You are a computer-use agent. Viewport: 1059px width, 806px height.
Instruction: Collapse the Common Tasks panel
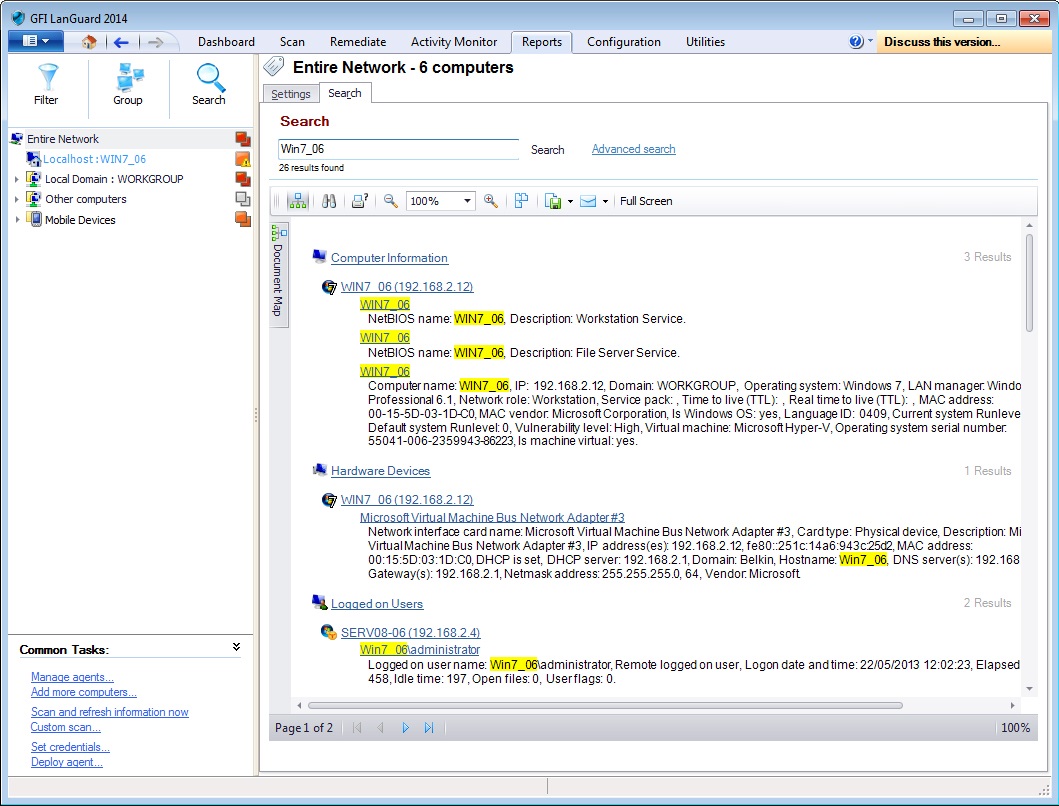[236, 647]
